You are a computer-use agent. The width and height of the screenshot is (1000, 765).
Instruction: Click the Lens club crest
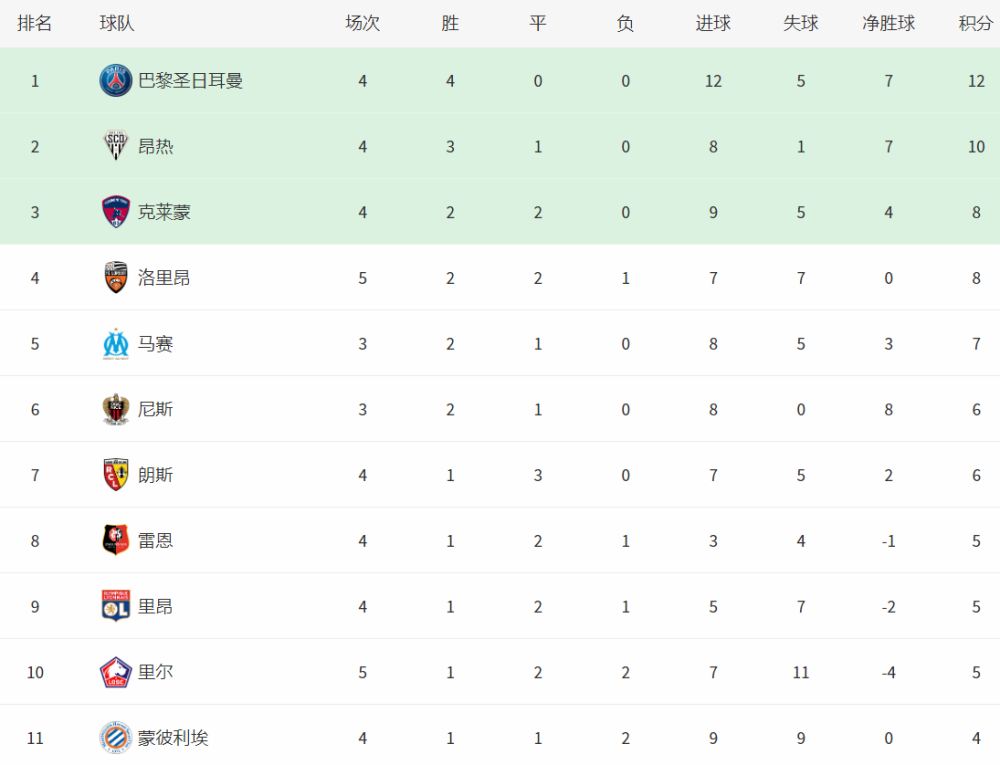(x=116, y=475)
